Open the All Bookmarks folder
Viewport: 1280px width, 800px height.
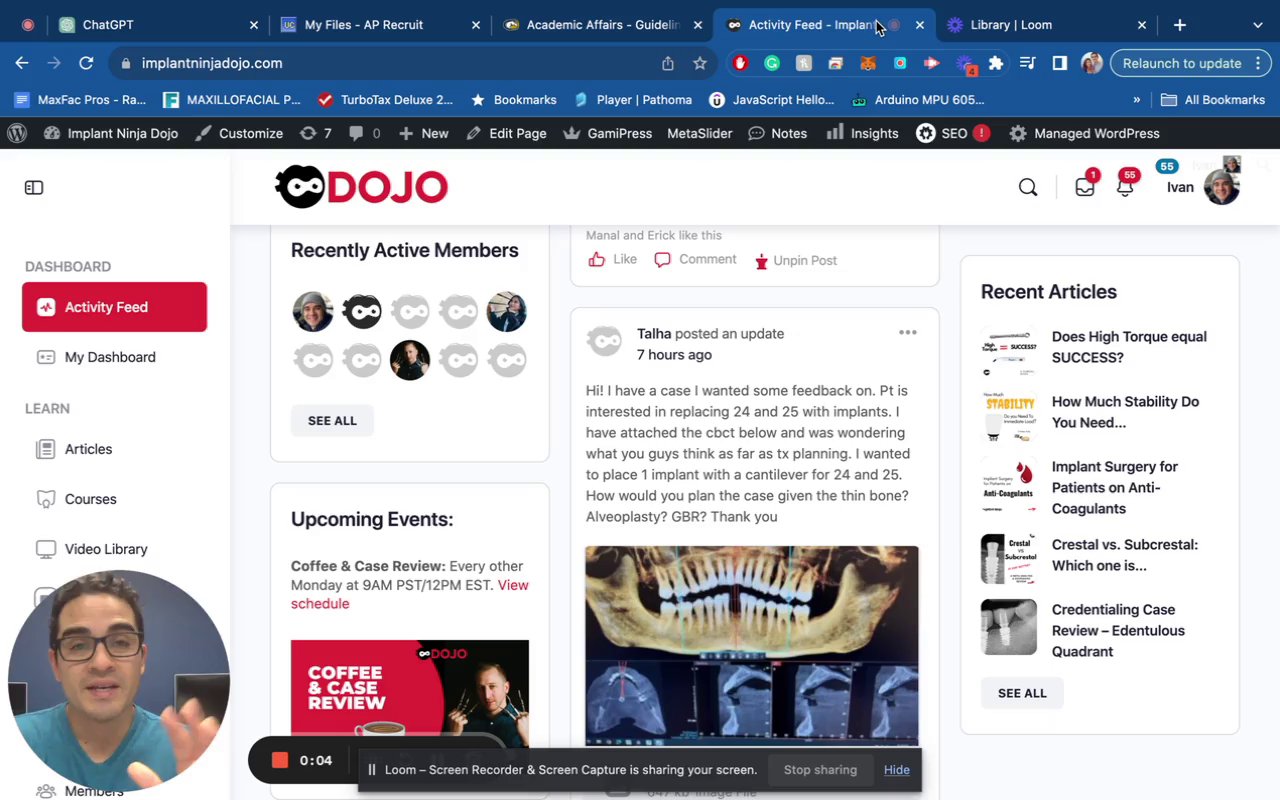click(1213, 100)
